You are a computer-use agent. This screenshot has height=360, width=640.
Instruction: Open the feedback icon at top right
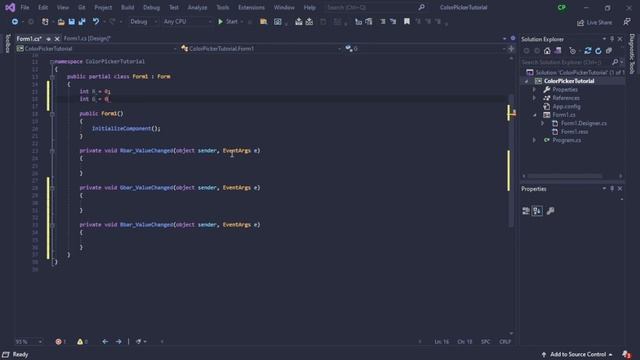click(627, 22)
